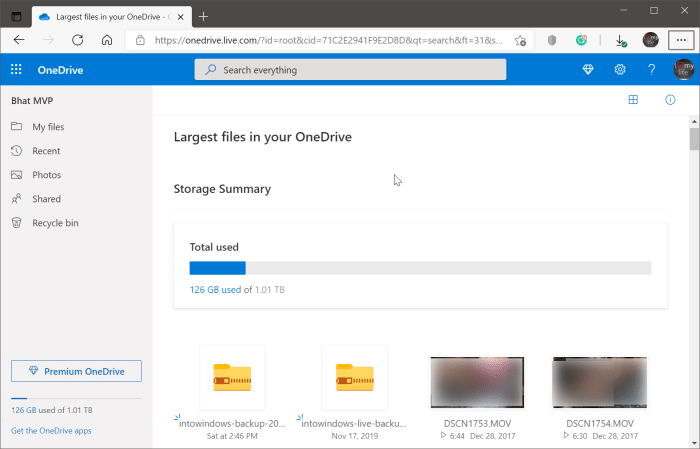This screenshot has height=449, width=700.
Task: Close the Largest files in your OneDrive tab
Action: pos(181,17)
